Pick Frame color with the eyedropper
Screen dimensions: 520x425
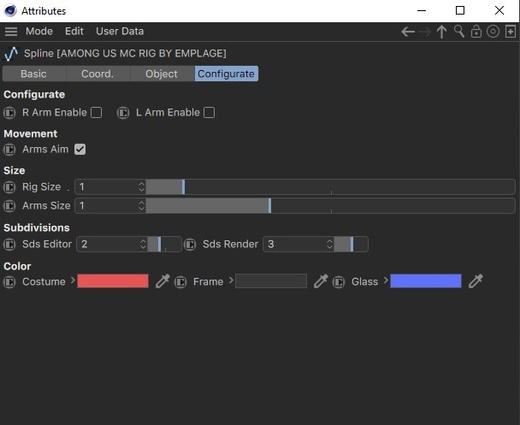coord(321,281)
